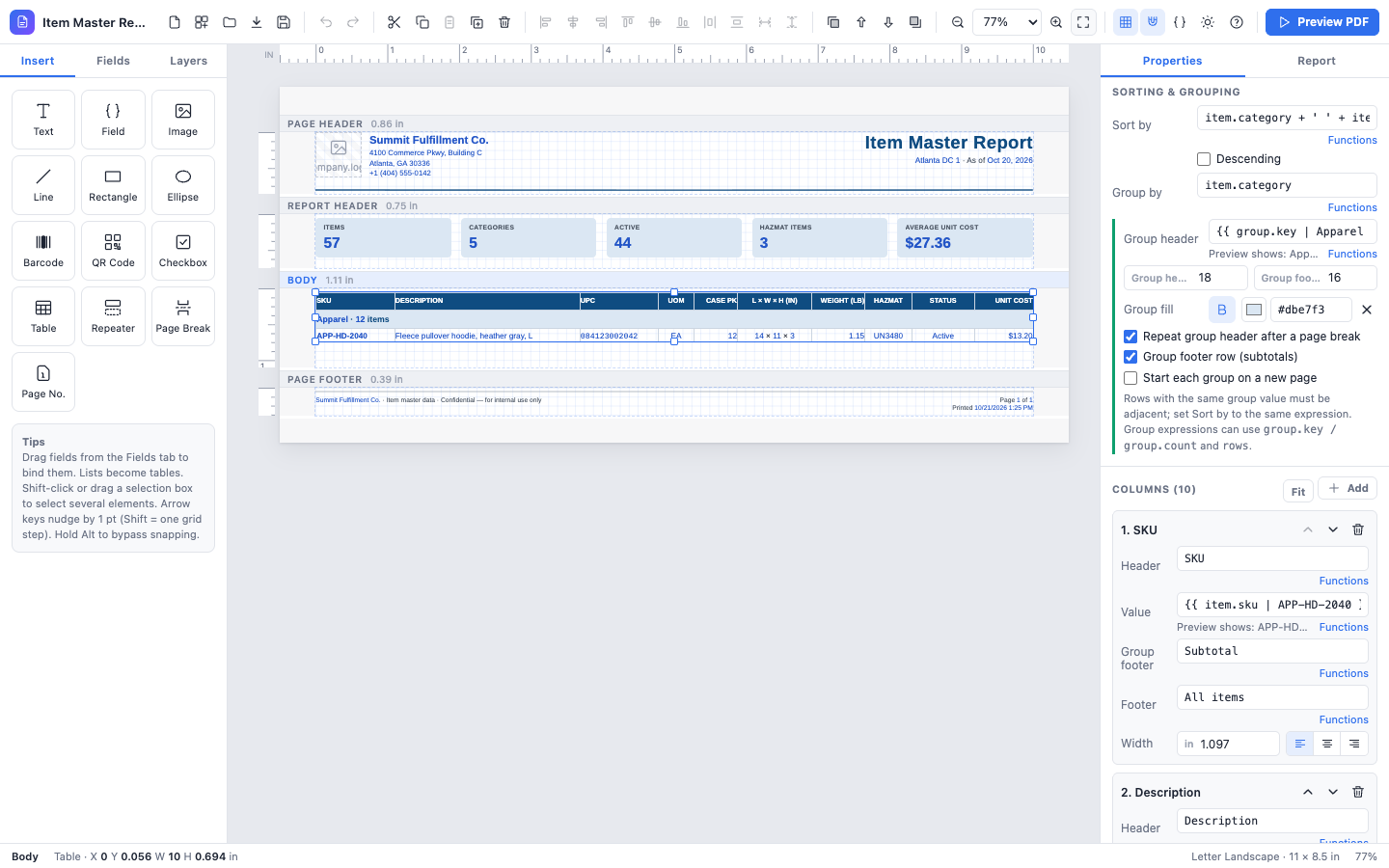Move the selected element backward one layer
This screenshot has width=1389, height=868.
[888, 22]
